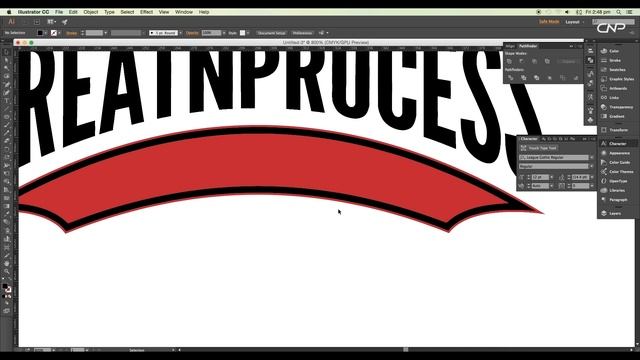This screenshot has height=360, width=640.
Task: Open the leading value dropdown arrow
Action: (x=592, y=177)
